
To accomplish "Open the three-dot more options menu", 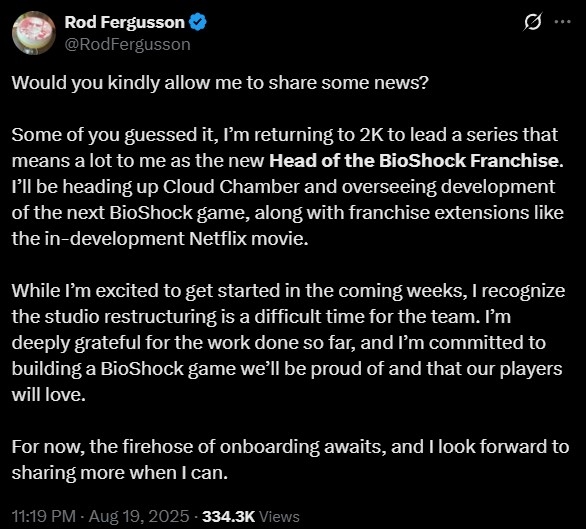I will click(x=562, y=22).
